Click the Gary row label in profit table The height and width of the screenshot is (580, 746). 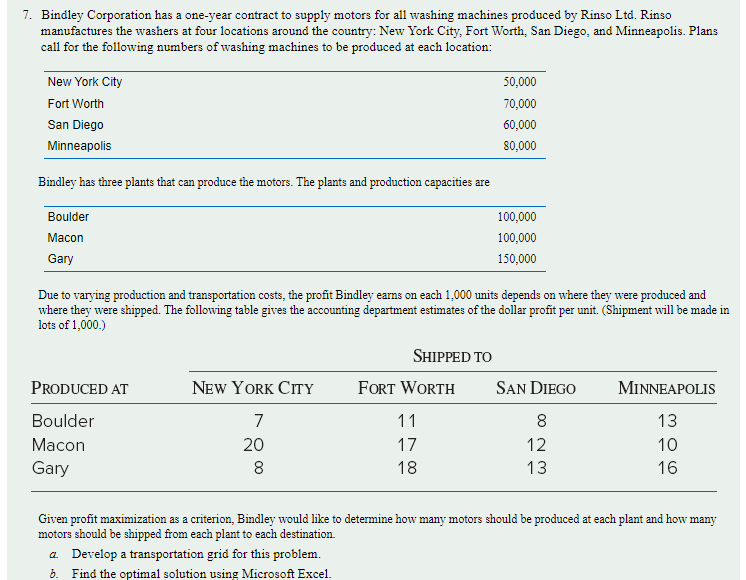[50, 468]
